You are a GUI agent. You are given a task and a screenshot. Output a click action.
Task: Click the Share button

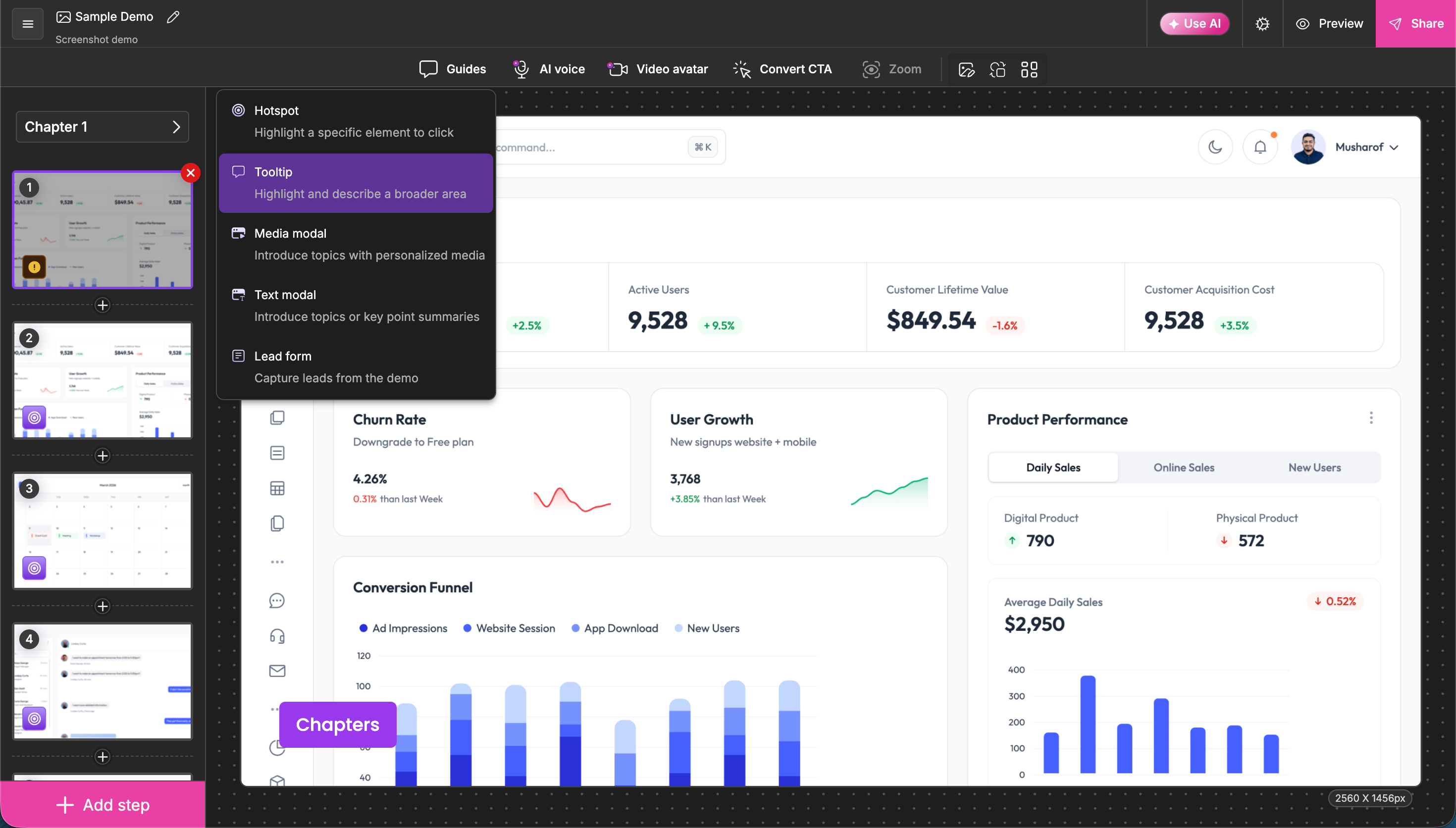pos(1415,24)
